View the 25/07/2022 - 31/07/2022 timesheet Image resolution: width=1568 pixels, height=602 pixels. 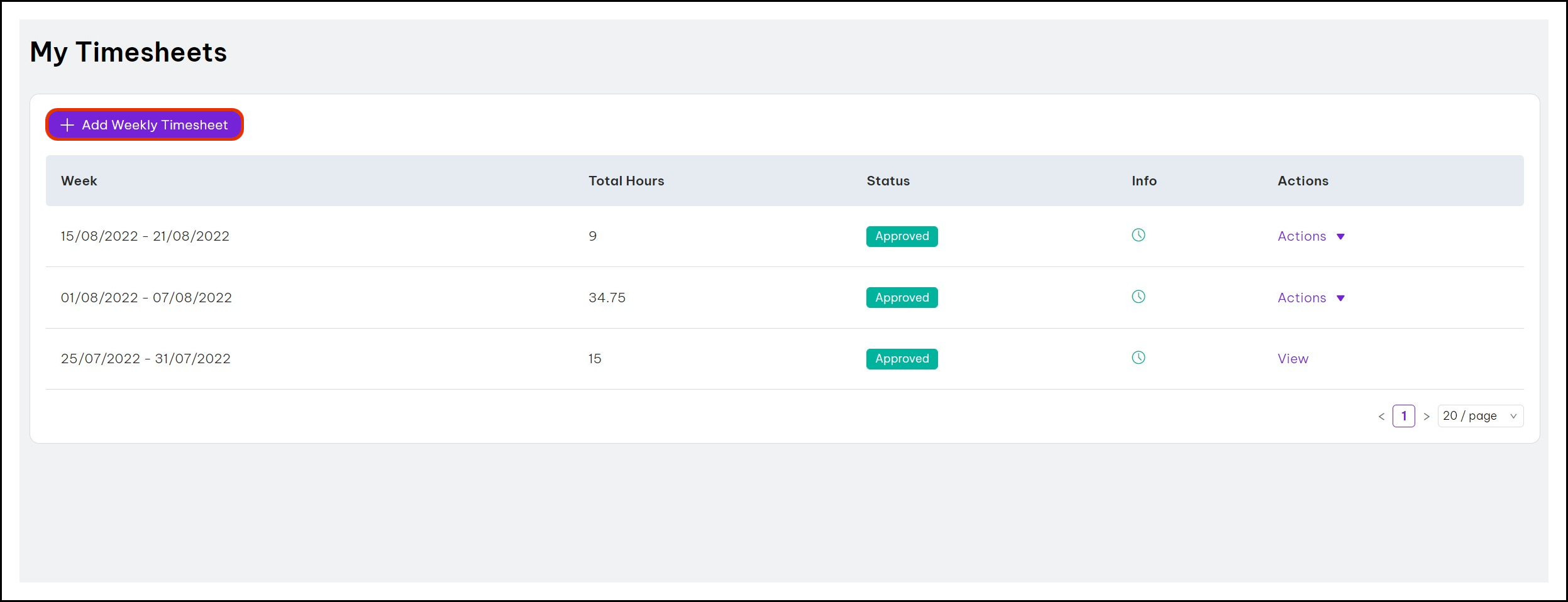tap(1293, 359)
